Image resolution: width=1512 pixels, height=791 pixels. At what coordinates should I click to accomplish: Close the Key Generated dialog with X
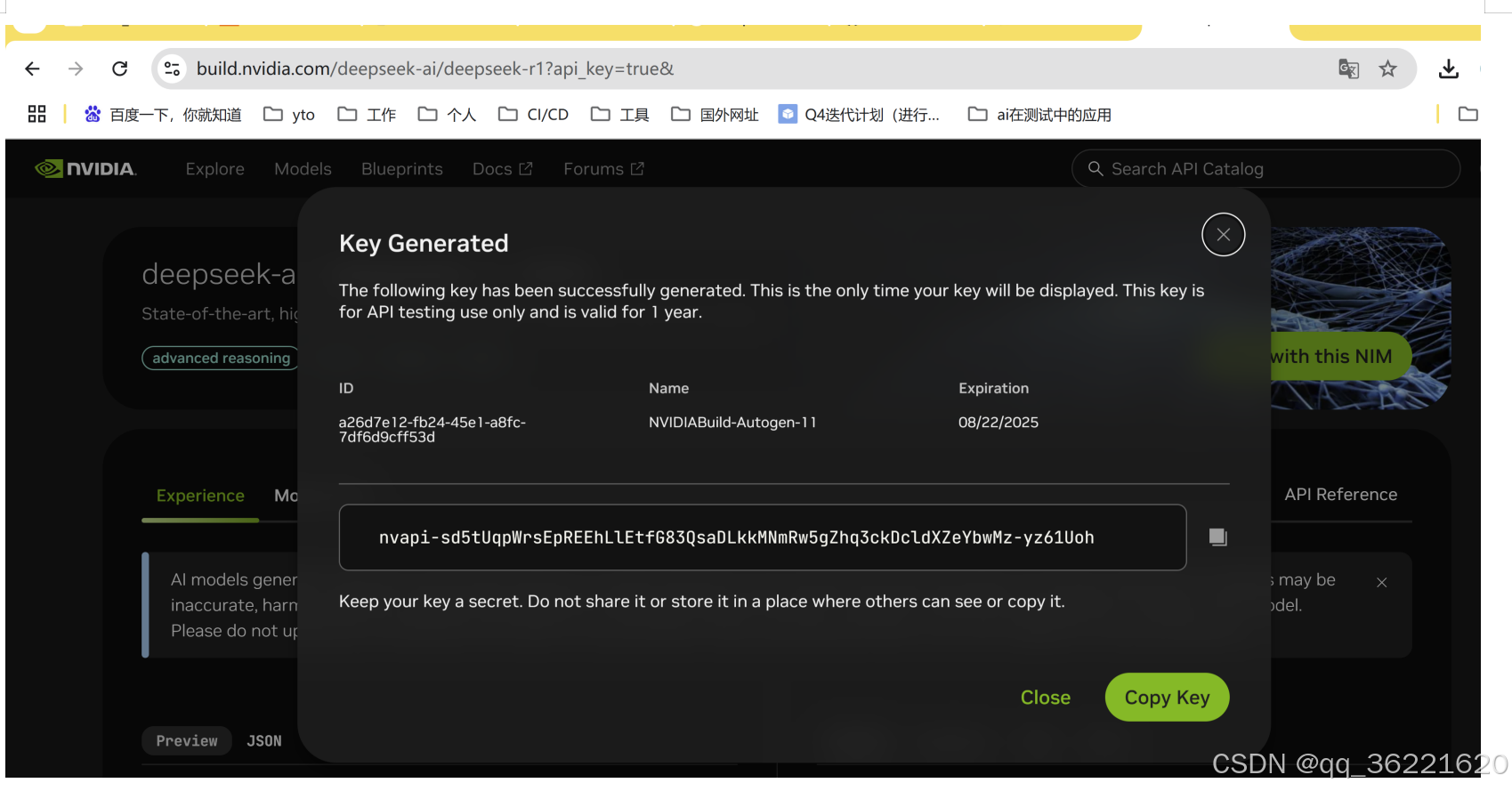pos(1224,235)
